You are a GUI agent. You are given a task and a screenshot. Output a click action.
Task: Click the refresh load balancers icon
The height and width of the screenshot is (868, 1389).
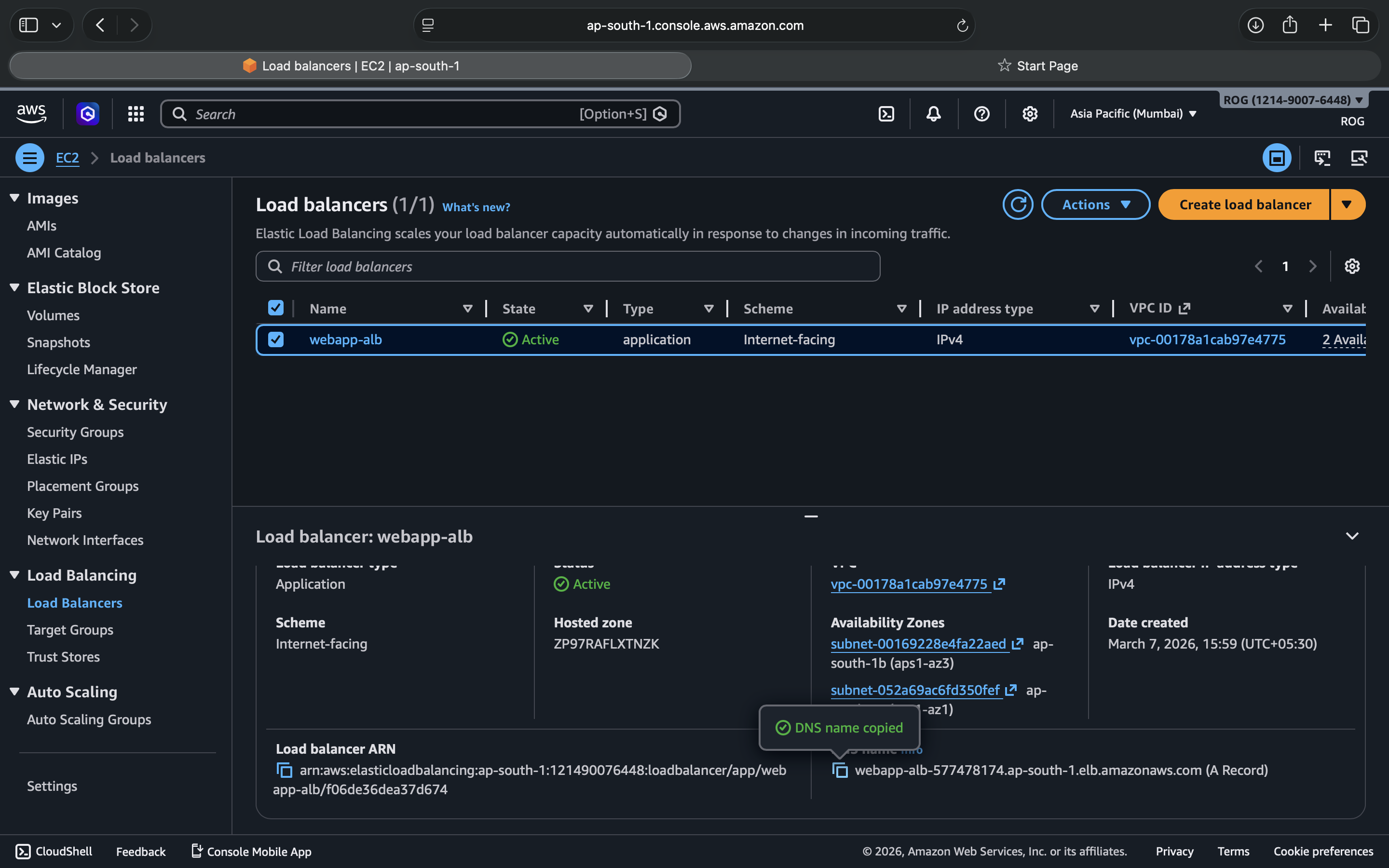tap(1018, 204)
